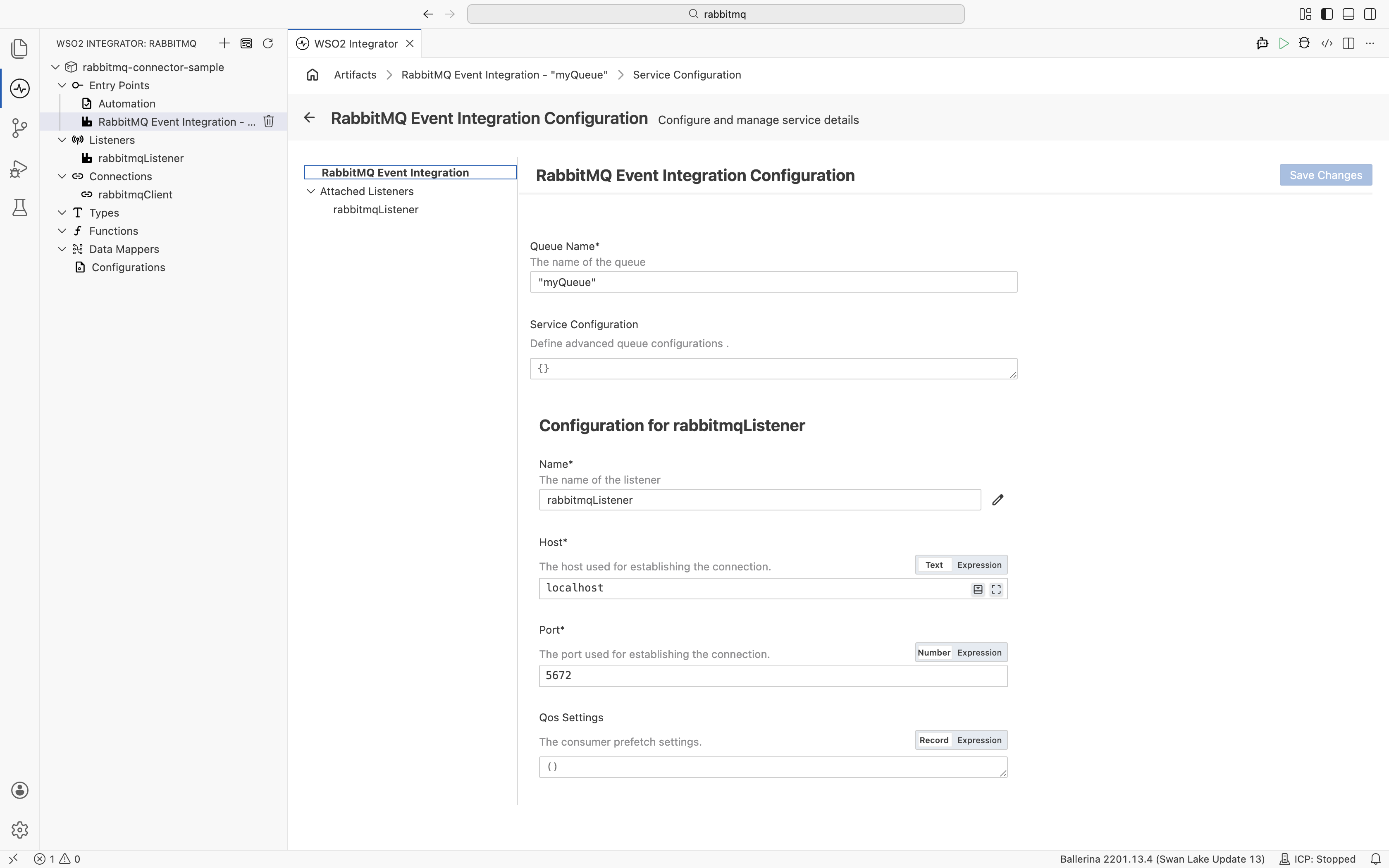Collapse the rabbitmq-connector-sample project
The image size is (1389, 868).
56,67
